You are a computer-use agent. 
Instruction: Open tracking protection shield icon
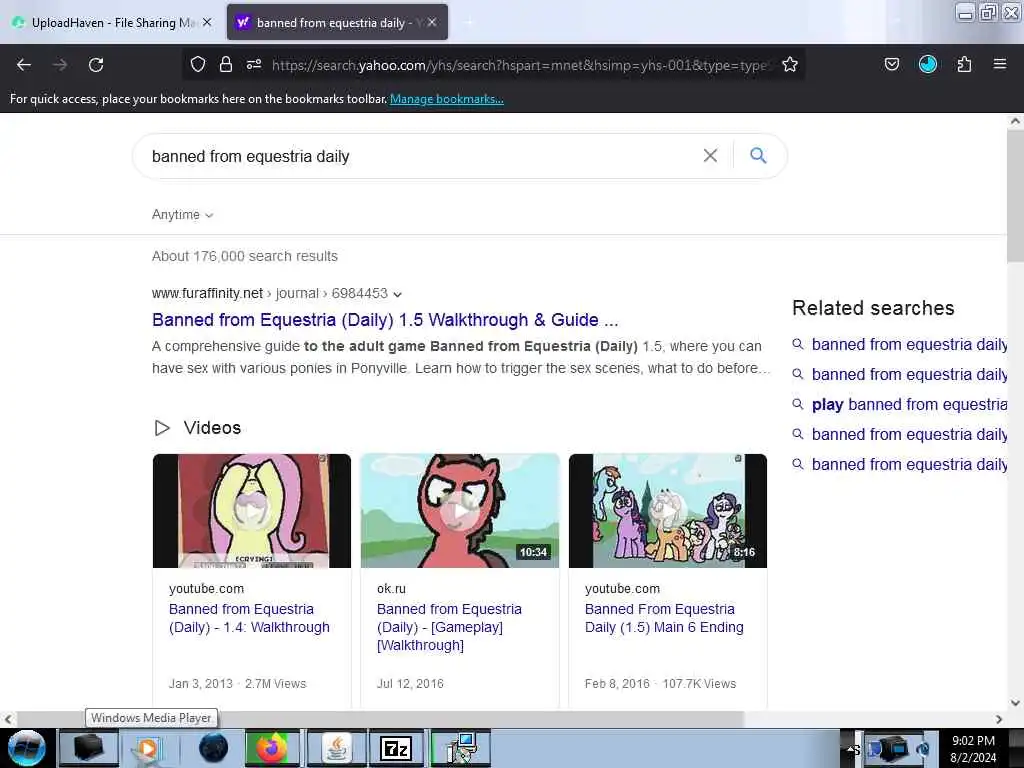[198, 64]
